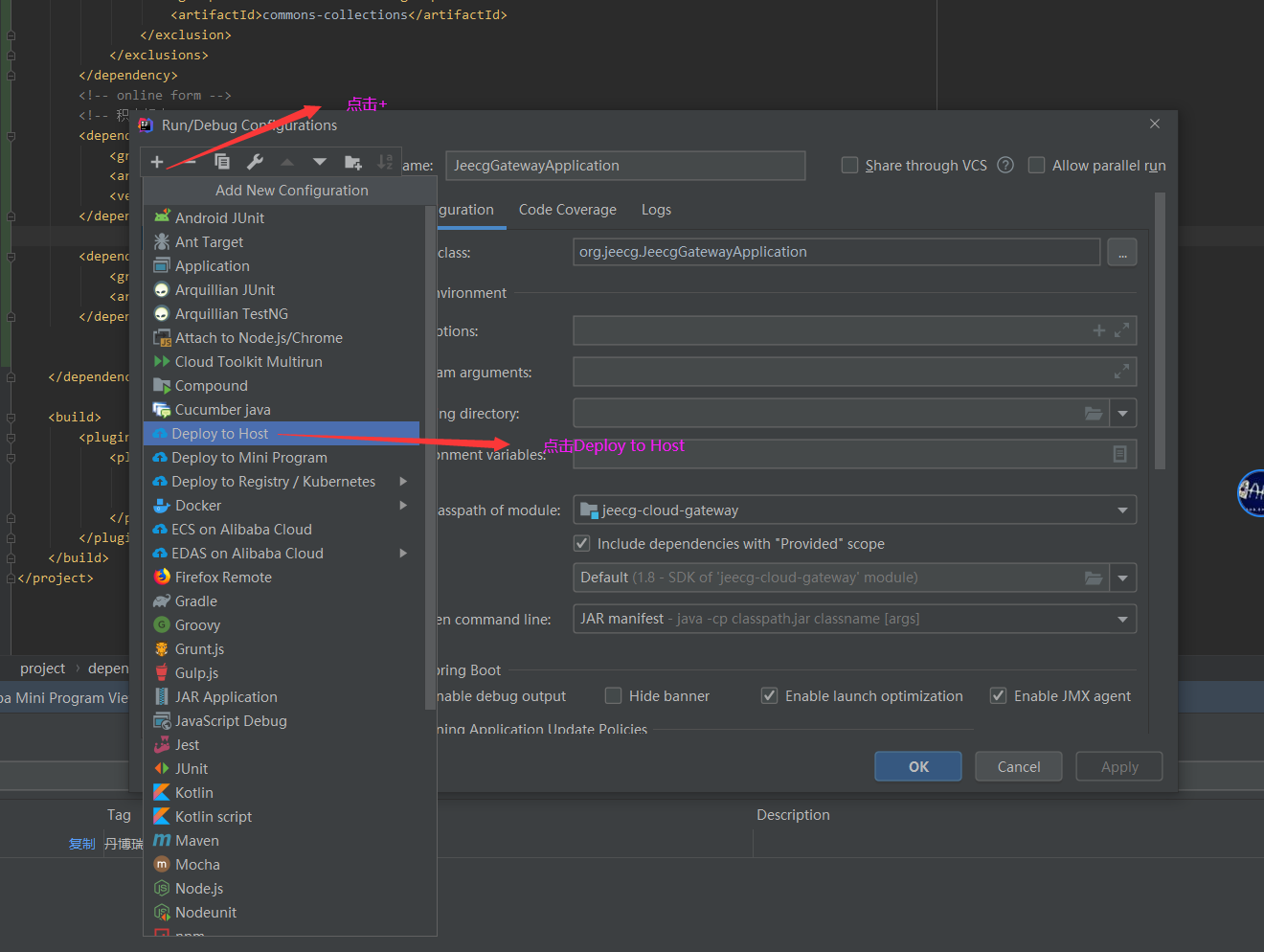
Task: Switch to Logs tab
Action: tap(656, 210)
